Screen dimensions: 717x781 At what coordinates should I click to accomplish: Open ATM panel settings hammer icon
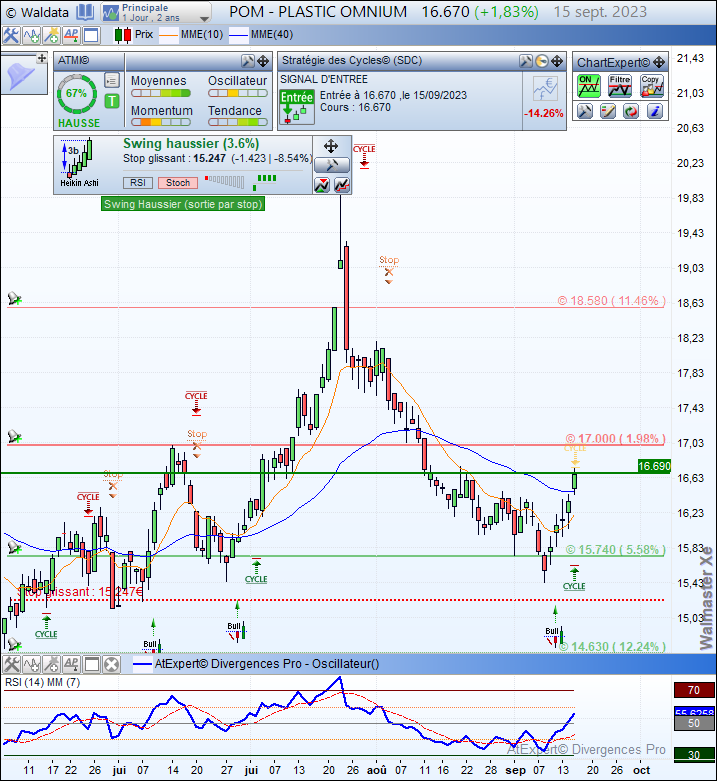247,61
